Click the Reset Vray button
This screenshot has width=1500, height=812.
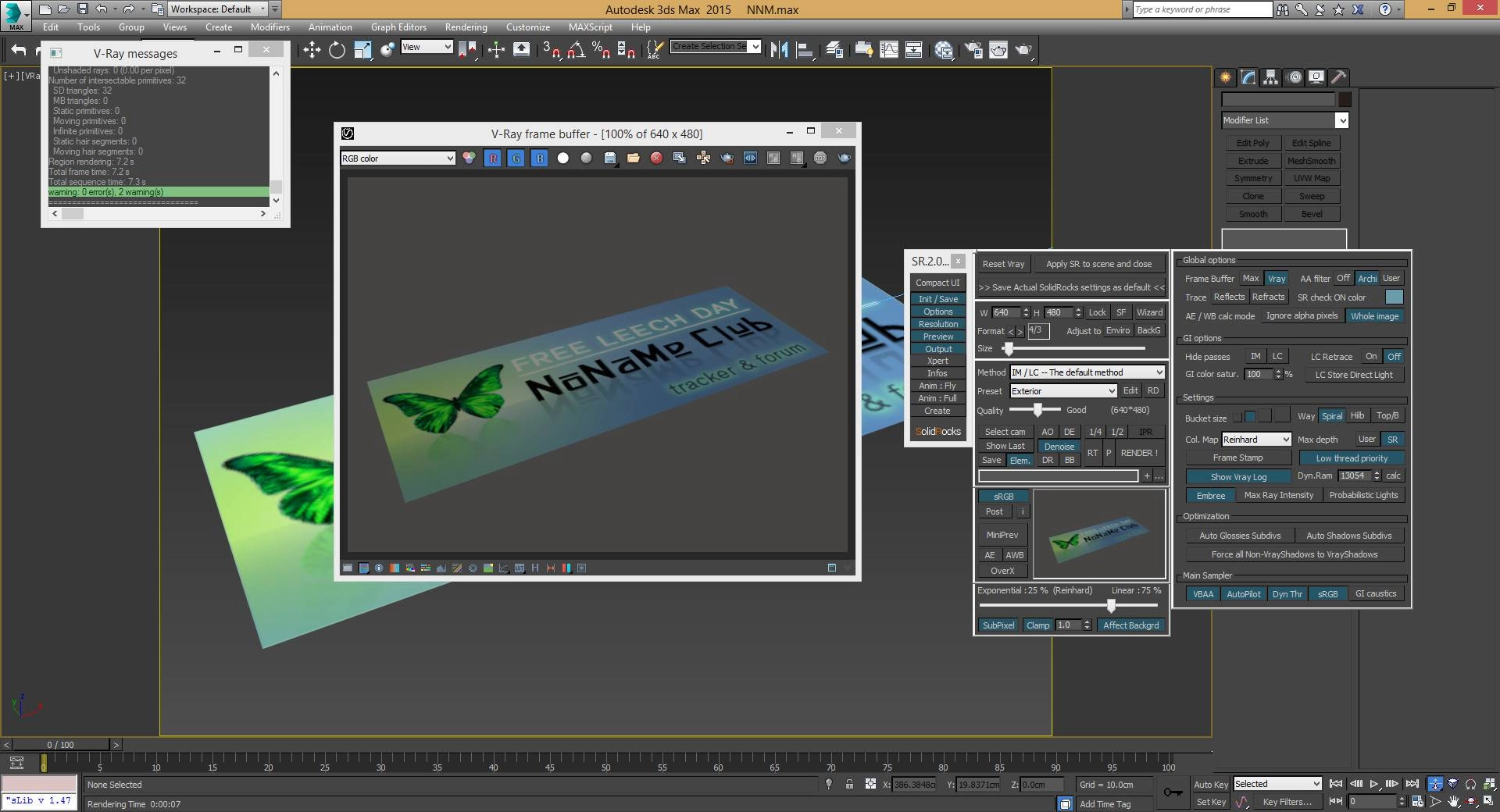(x=1003, y=264)
